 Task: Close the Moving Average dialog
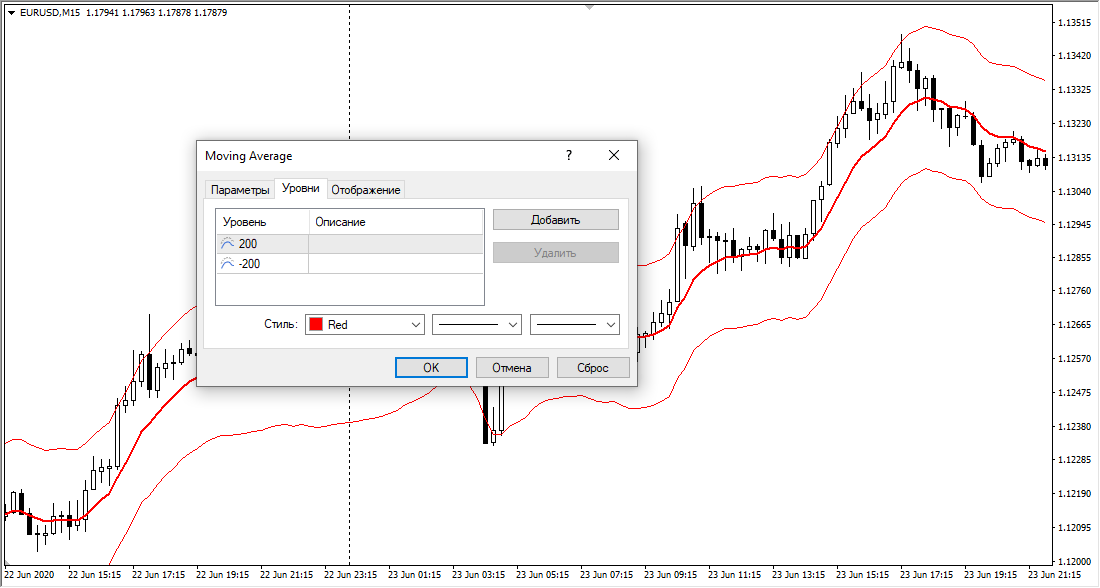click(x=614, y=155)
